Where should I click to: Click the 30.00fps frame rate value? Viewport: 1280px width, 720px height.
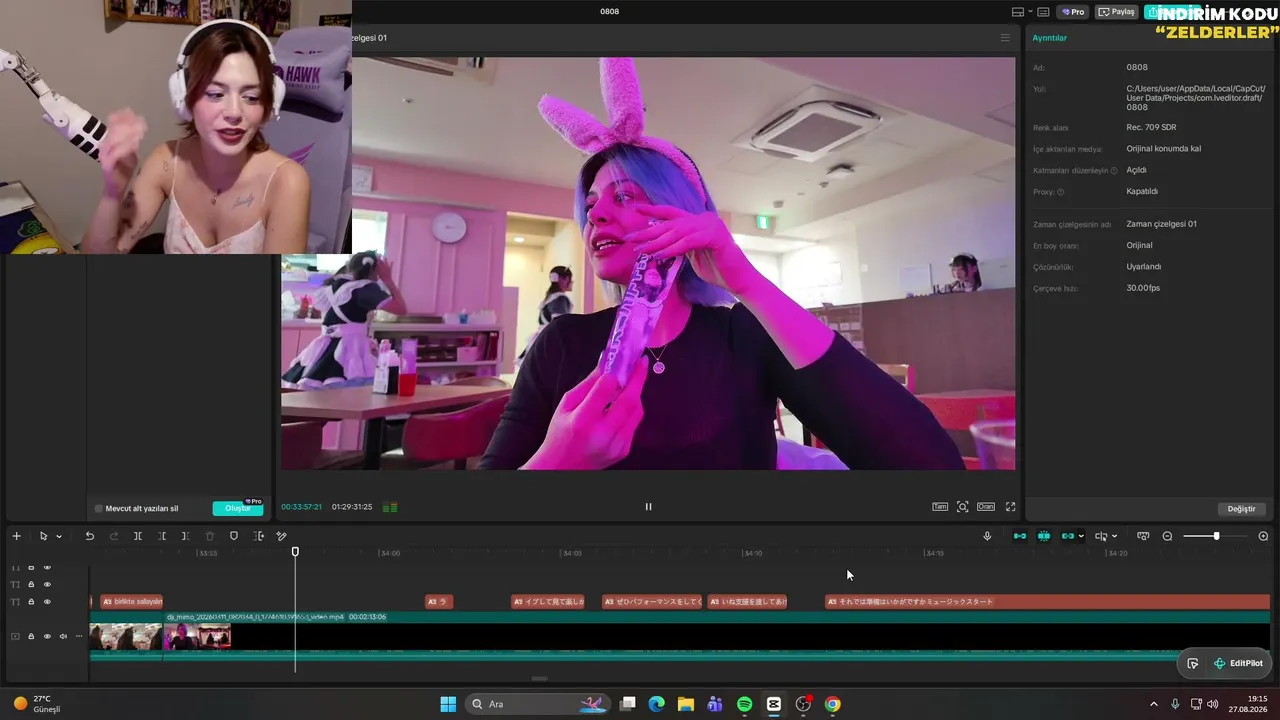[x=1143, y=288]
